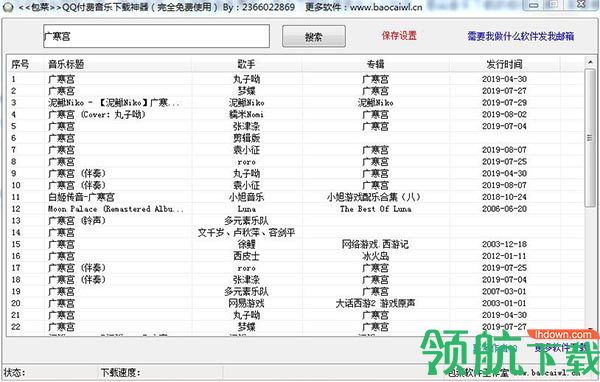
Task: Click singer 张津涤 in row 5
Action: 246,126
